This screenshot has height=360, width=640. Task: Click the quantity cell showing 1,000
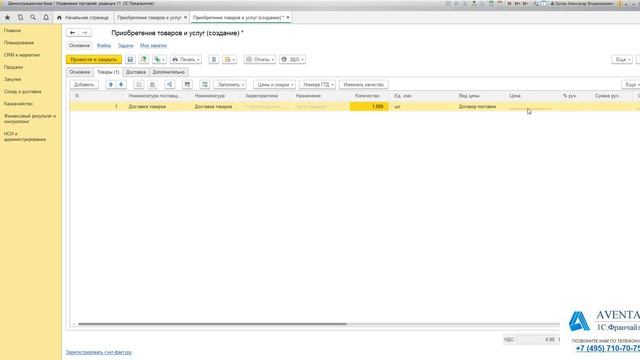click(x=369, y=107)
